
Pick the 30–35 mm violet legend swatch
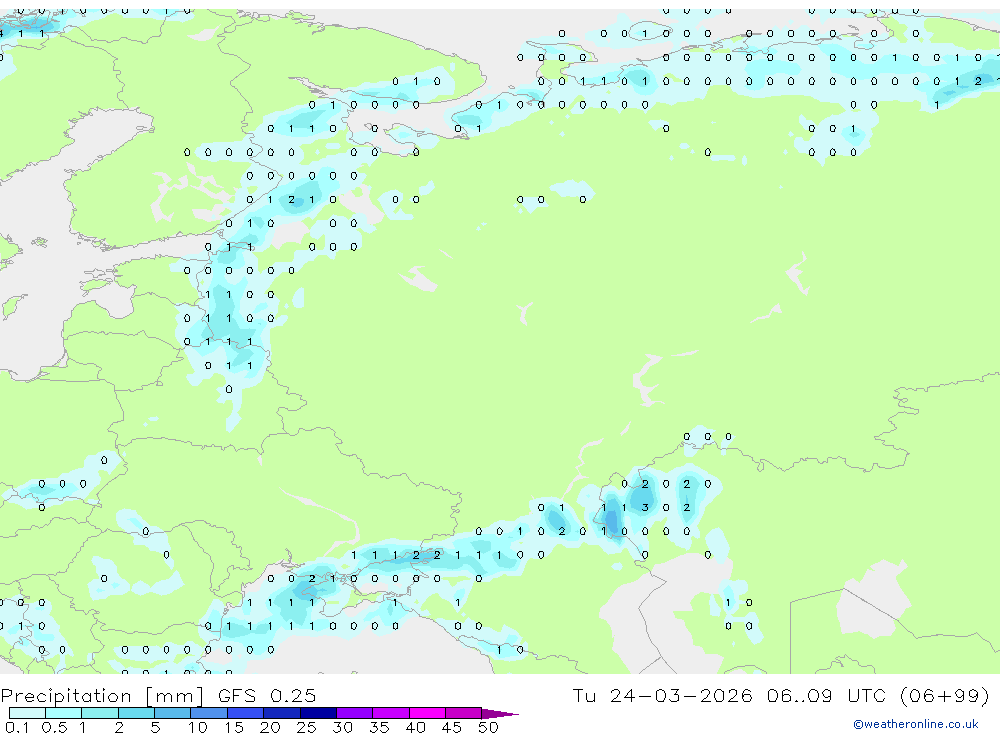click(355, 713)
